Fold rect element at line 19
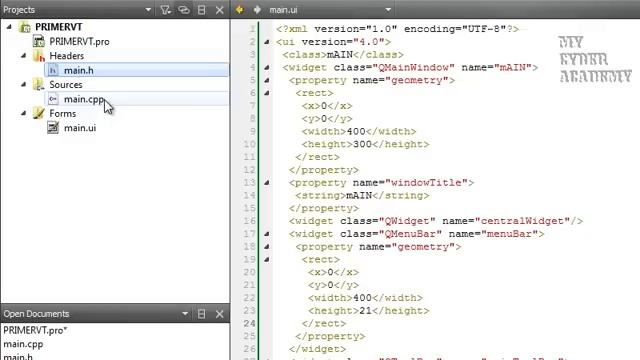 tap(267, 260)
